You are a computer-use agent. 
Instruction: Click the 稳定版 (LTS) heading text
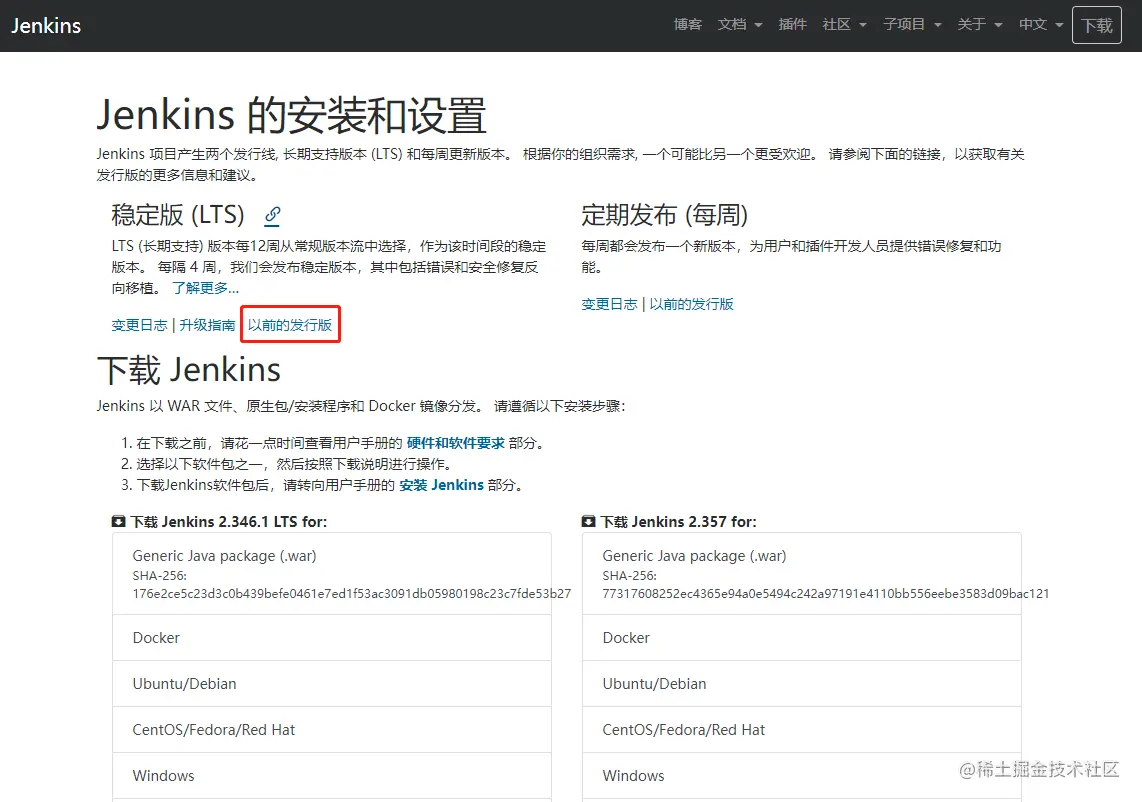[178, 215]
